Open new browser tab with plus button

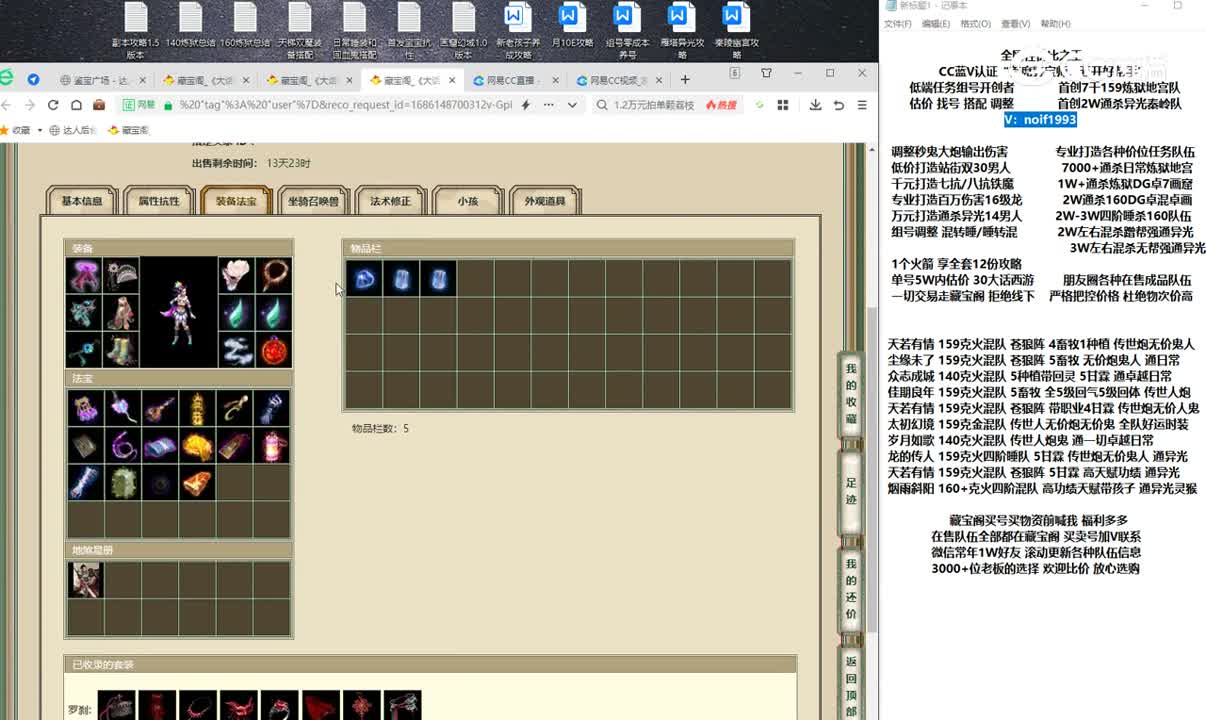pyautogui.click(x=685, y=80)
